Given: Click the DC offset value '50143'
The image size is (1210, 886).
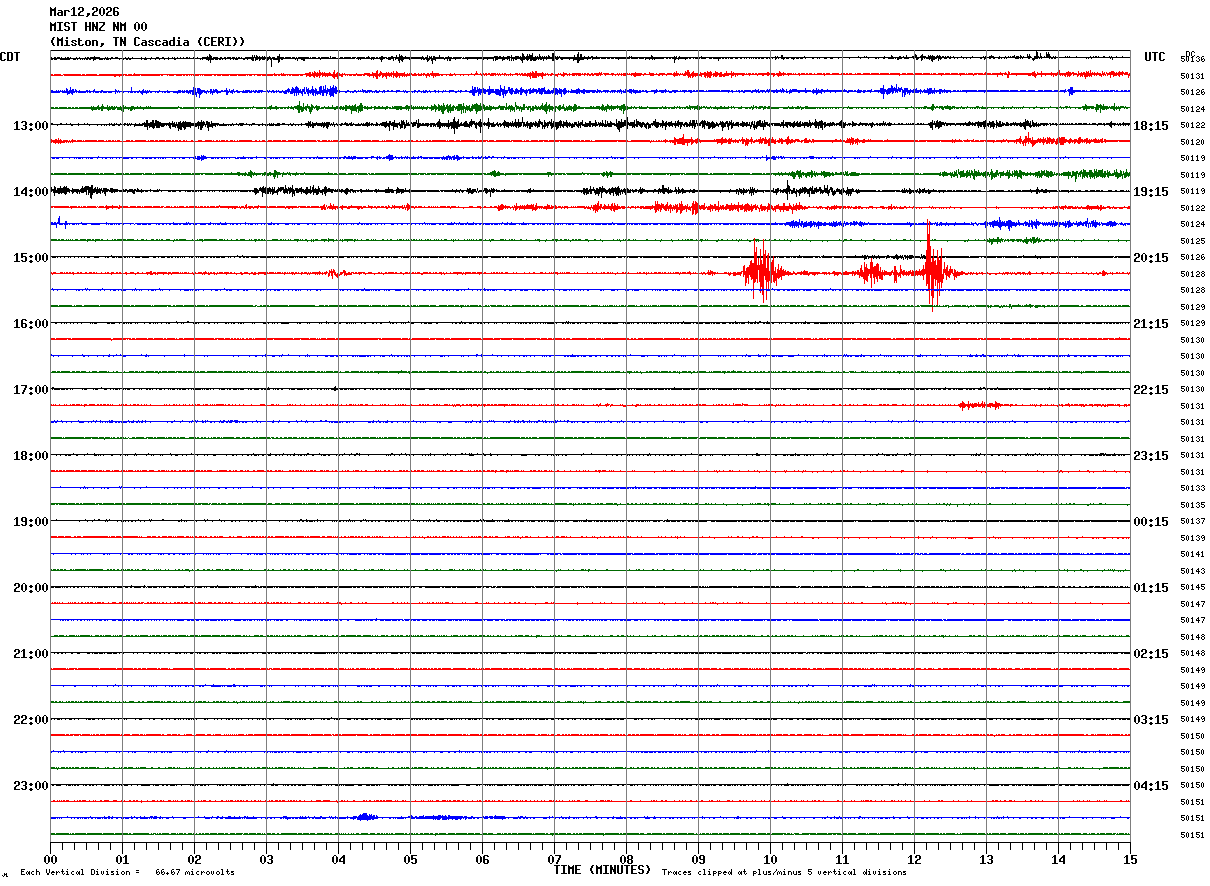Looking at the screenshot, I should coord(1193,571).
